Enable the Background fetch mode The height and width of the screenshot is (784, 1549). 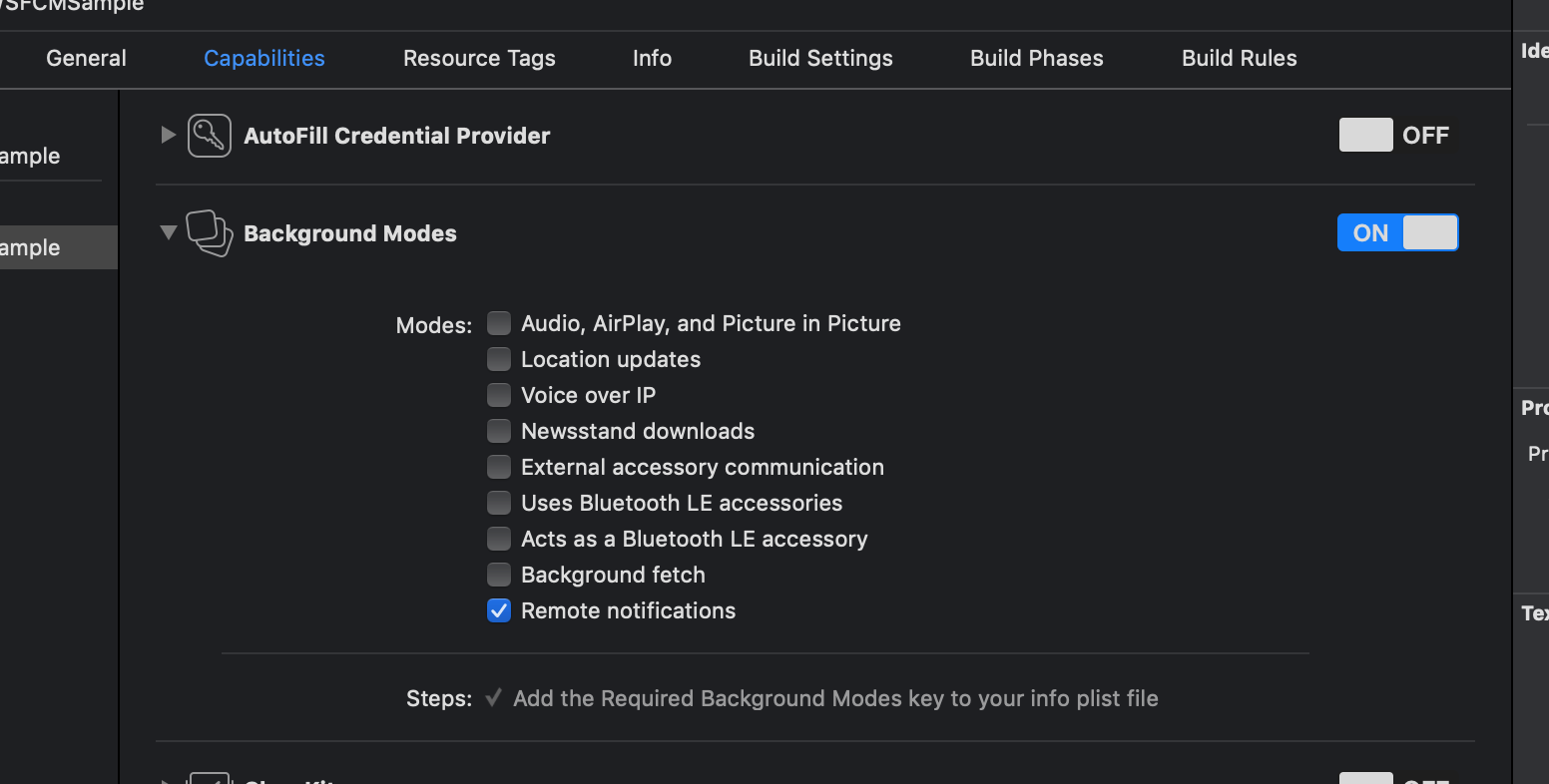click(x=499, y=575)
